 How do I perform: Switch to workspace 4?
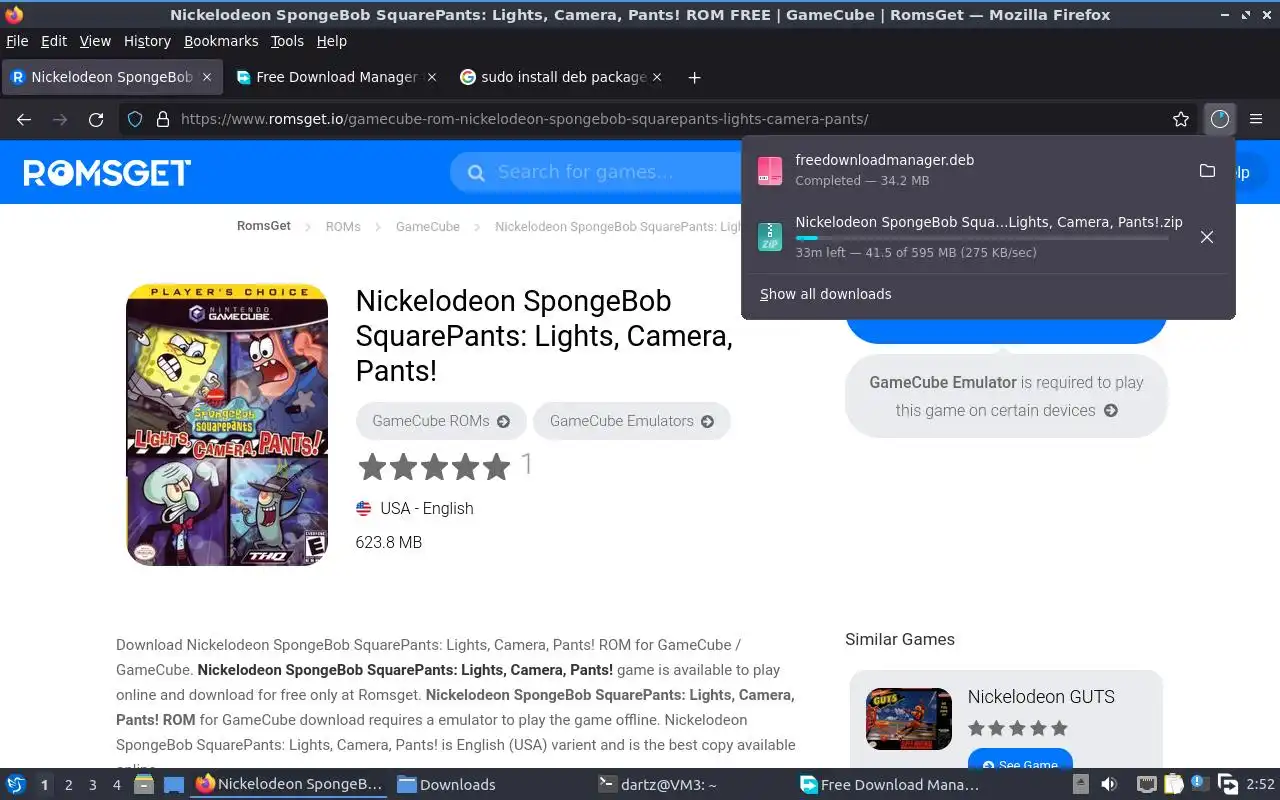(x=117, y=785)
